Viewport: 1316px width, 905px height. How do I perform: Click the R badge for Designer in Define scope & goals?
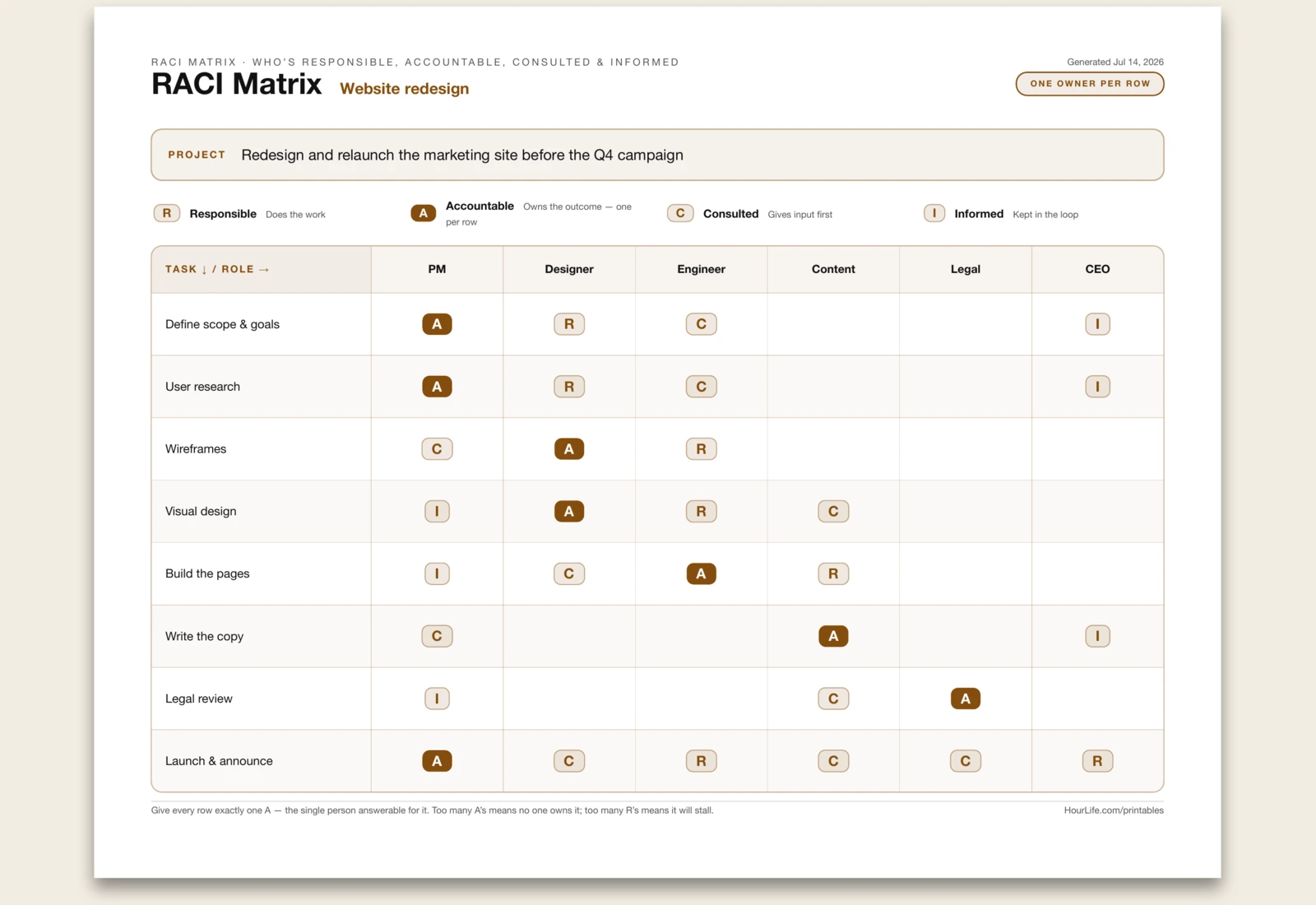click(569, 324)
